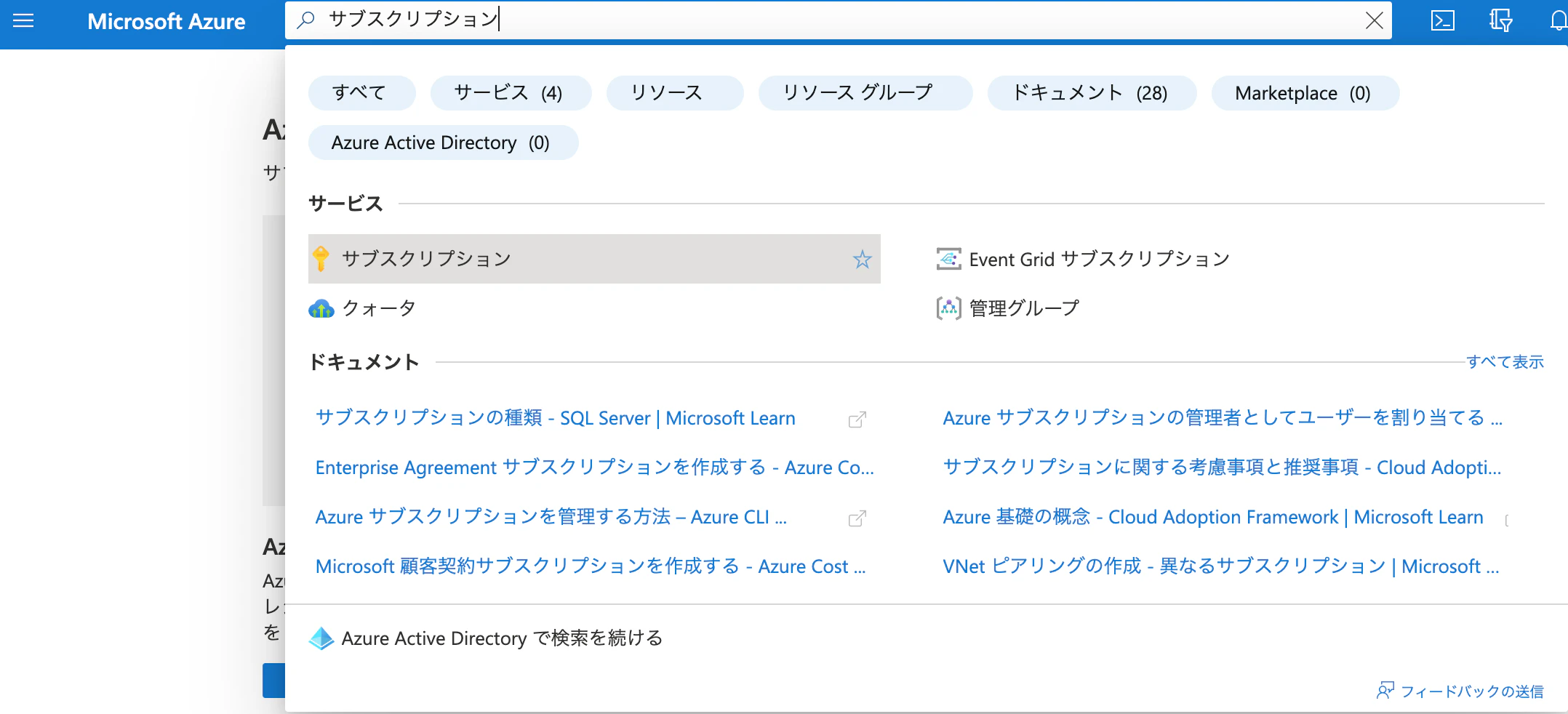The width and height of the screenshot is (1568, 714).
Task: Open サブスクリプションの種類 - SQL Server doc
Action: tap(555, 418)
